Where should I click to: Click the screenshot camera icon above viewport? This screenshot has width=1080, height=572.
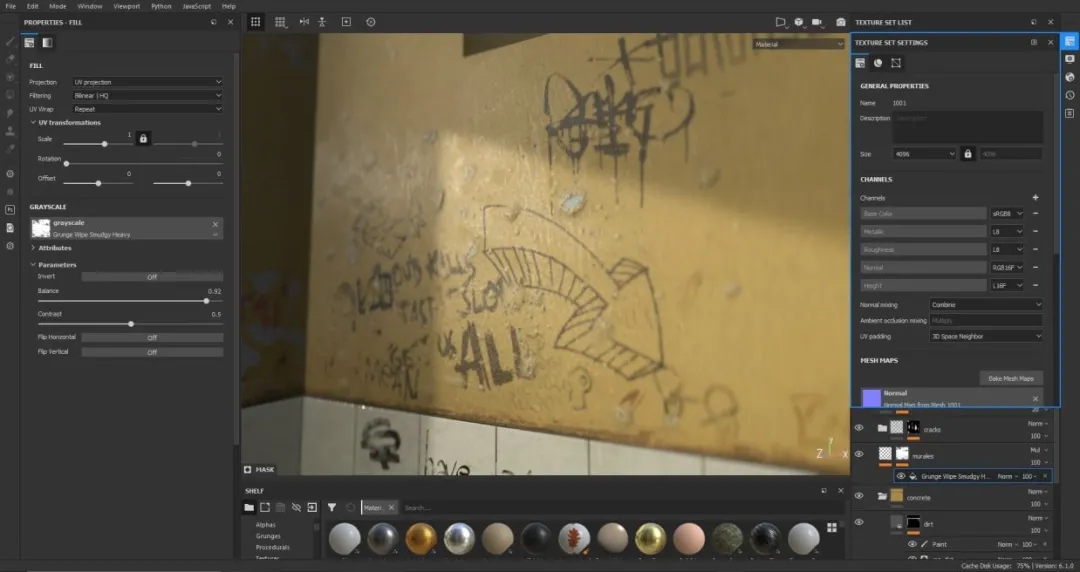[840, 22]
